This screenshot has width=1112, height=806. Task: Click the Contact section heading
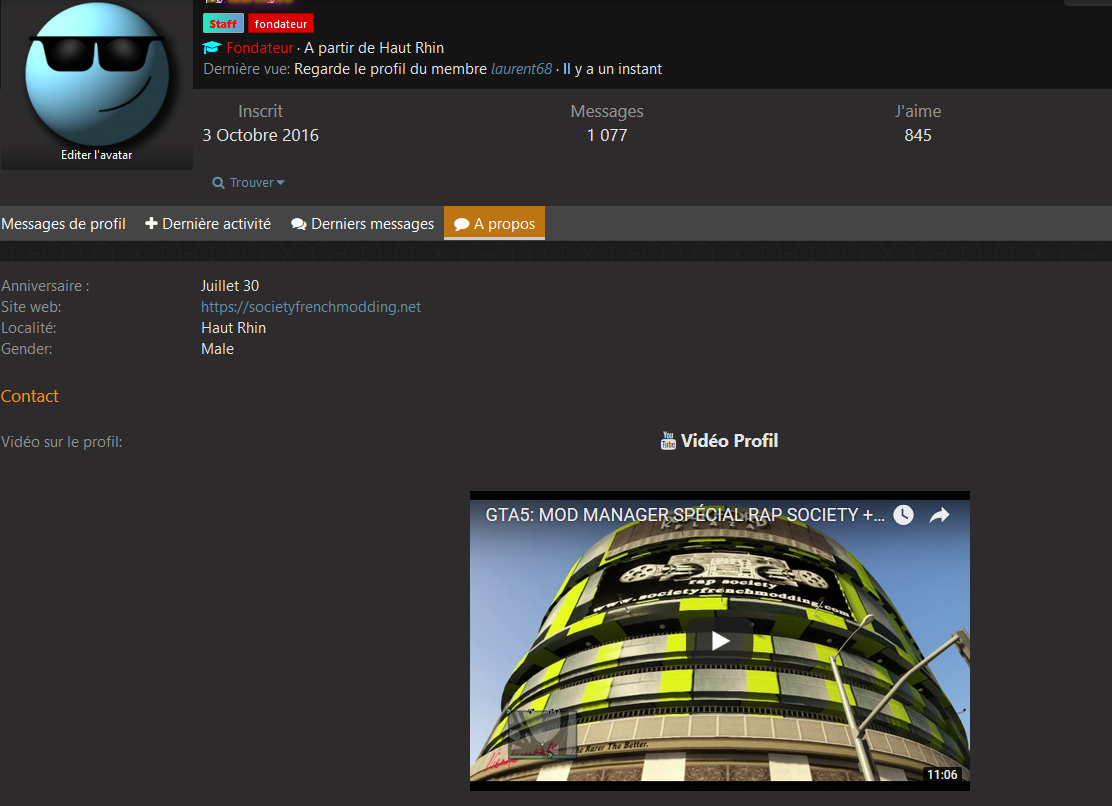[30, 396]
